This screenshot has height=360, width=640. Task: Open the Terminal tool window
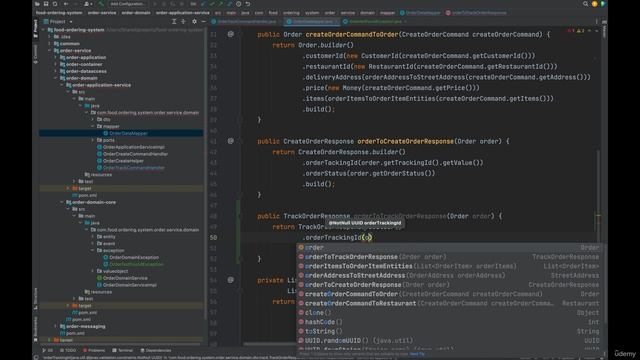click(123, 350)
